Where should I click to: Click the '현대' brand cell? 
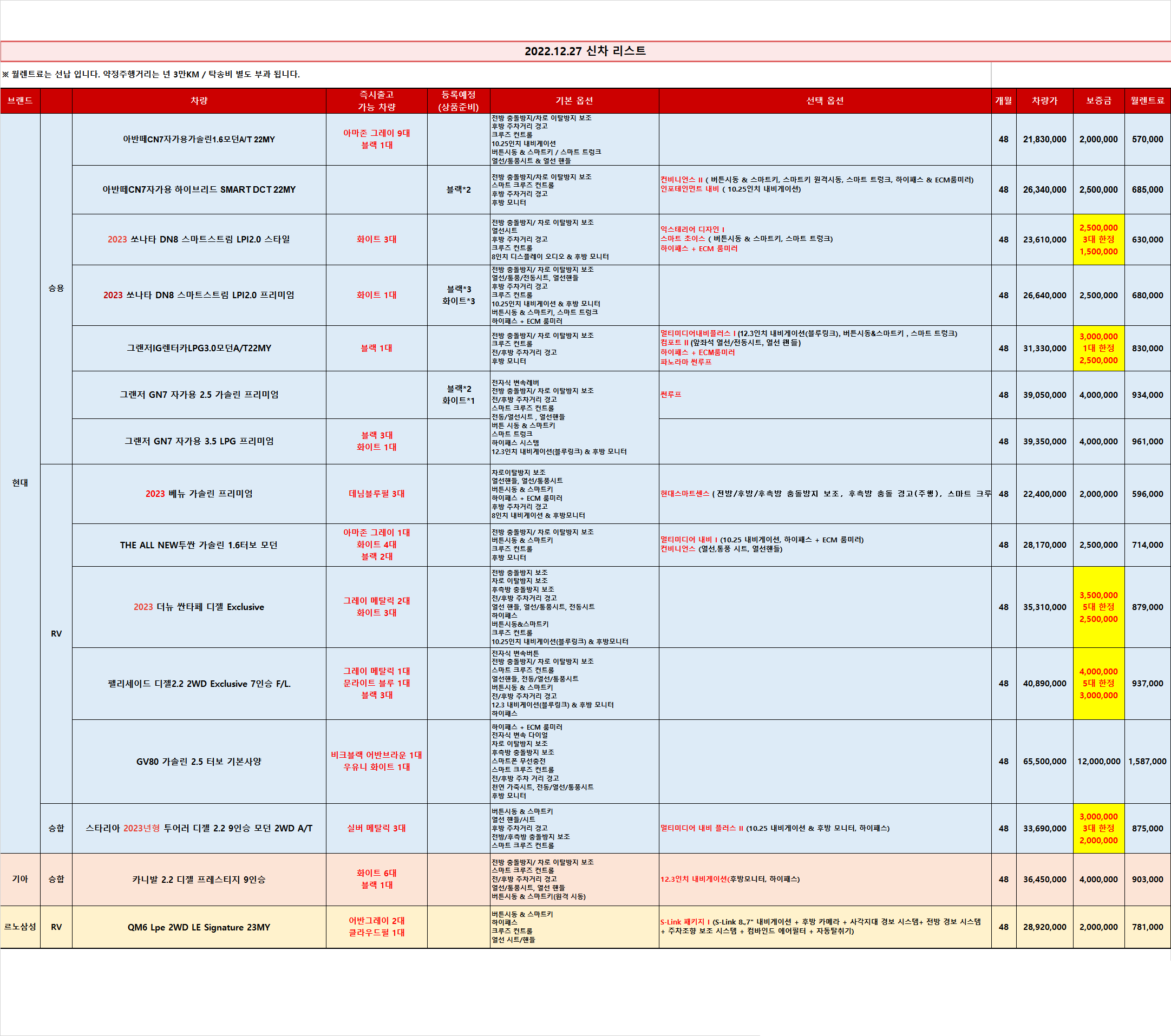point(20,483)
